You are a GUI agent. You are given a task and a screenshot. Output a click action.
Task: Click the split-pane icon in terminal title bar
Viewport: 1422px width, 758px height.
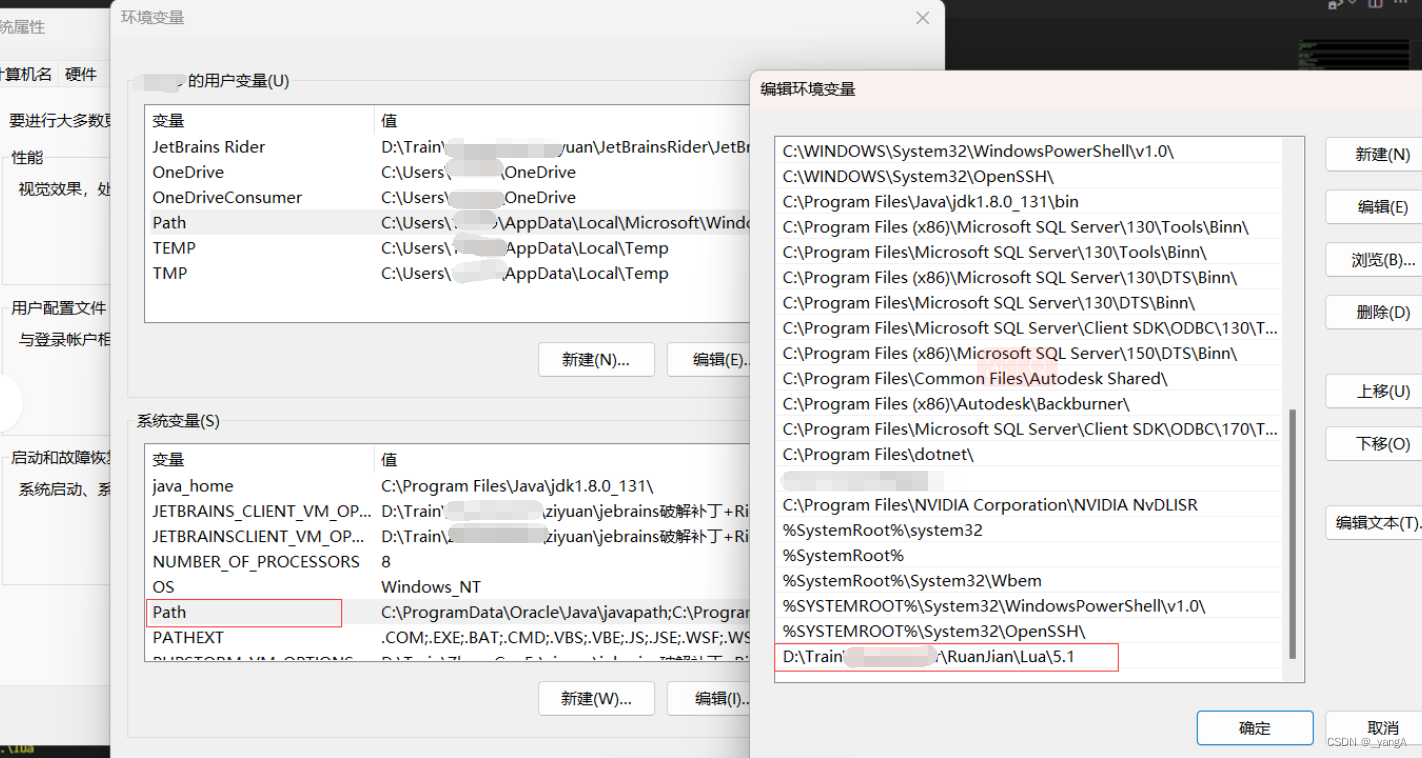tap(1375, 4)
